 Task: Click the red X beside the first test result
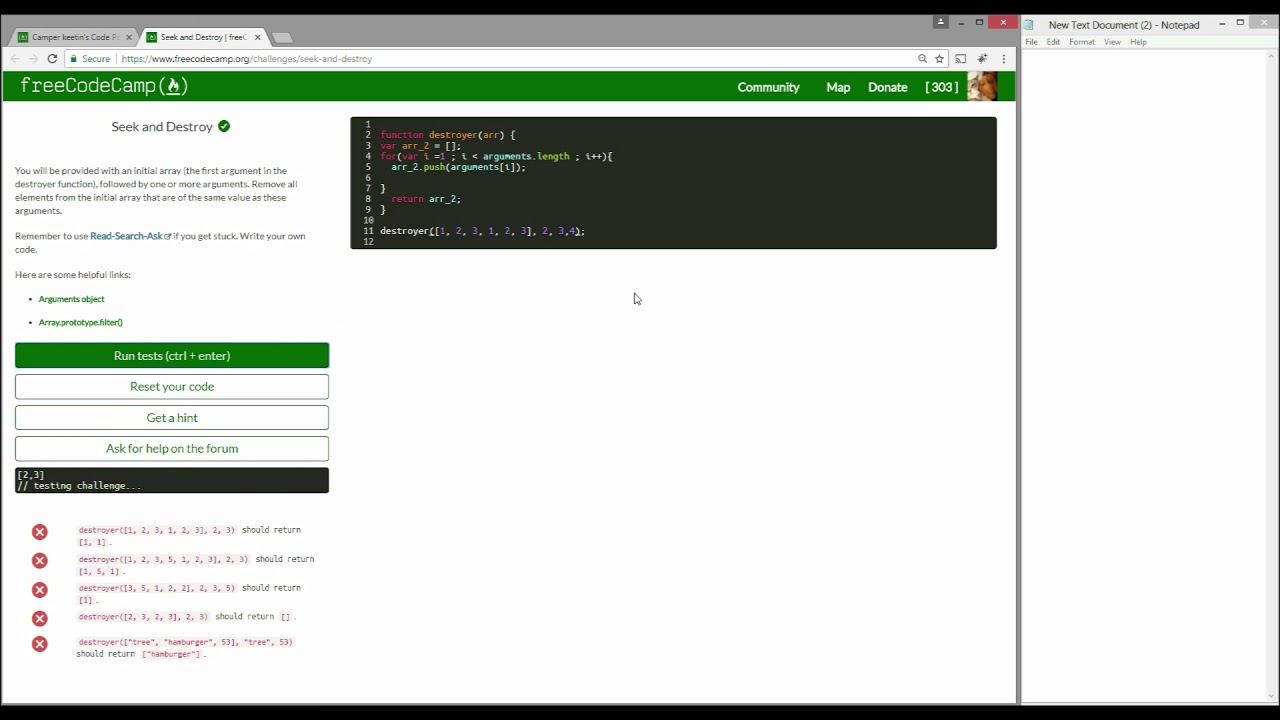tap(40, 532)
